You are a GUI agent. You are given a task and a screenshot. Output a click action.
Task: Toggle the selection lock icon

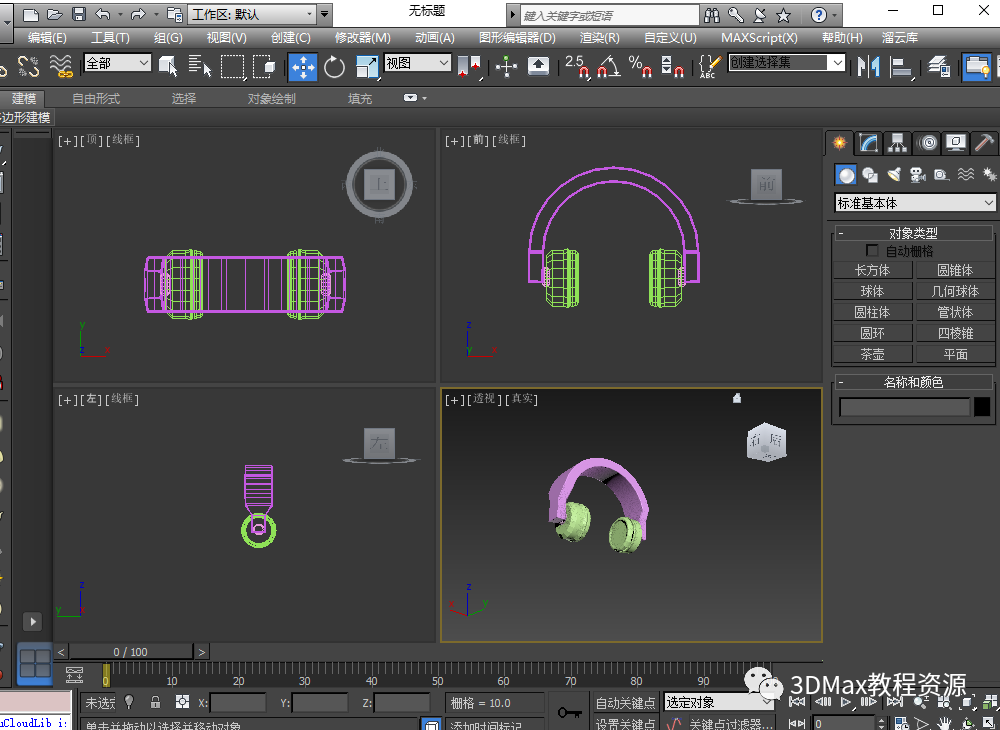pyautogui.click(x=155, y=703)
